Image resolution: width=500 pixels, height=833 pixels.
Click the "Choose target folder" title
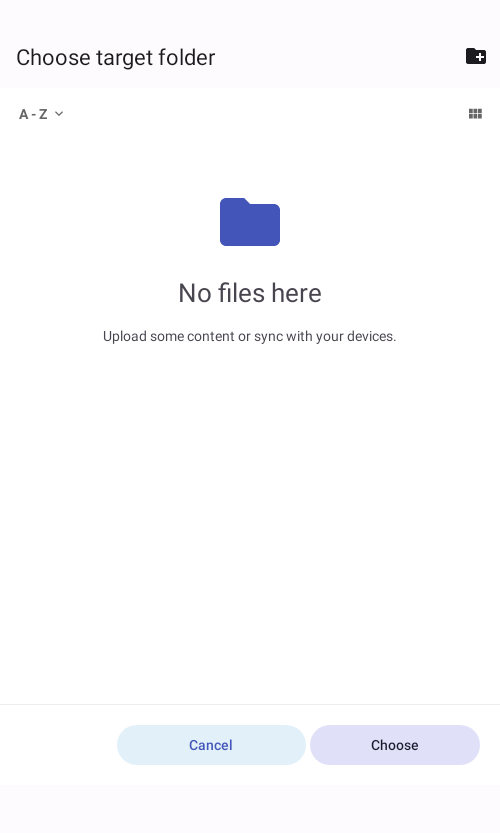pyautogui.click(x=115, y=57)
